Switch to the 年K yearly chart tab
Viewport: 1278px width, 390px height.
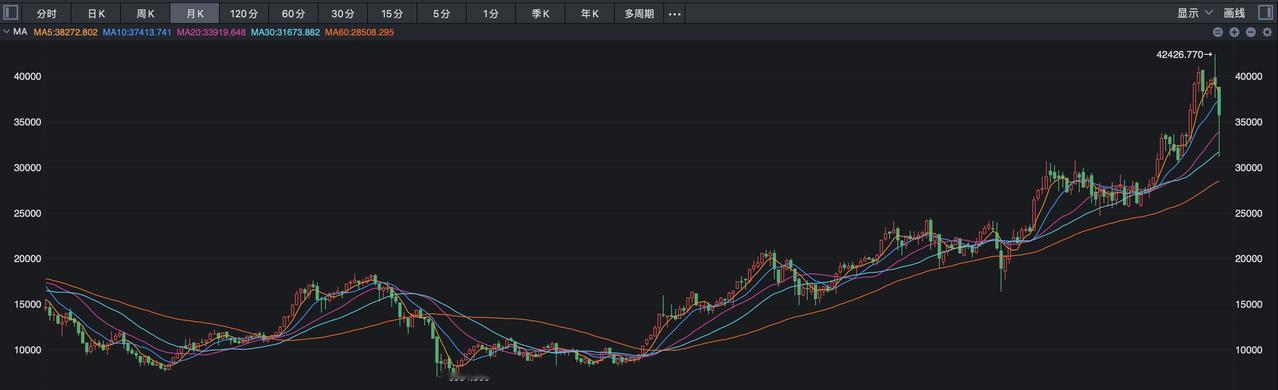pos(590,14)
